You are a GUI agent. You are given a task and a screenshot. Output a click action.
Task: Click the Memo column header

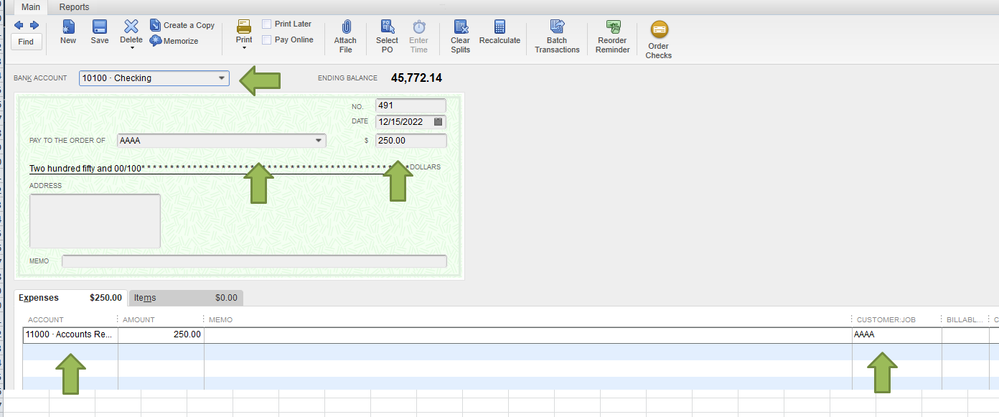pyautogui.click(x=220, y=320)
